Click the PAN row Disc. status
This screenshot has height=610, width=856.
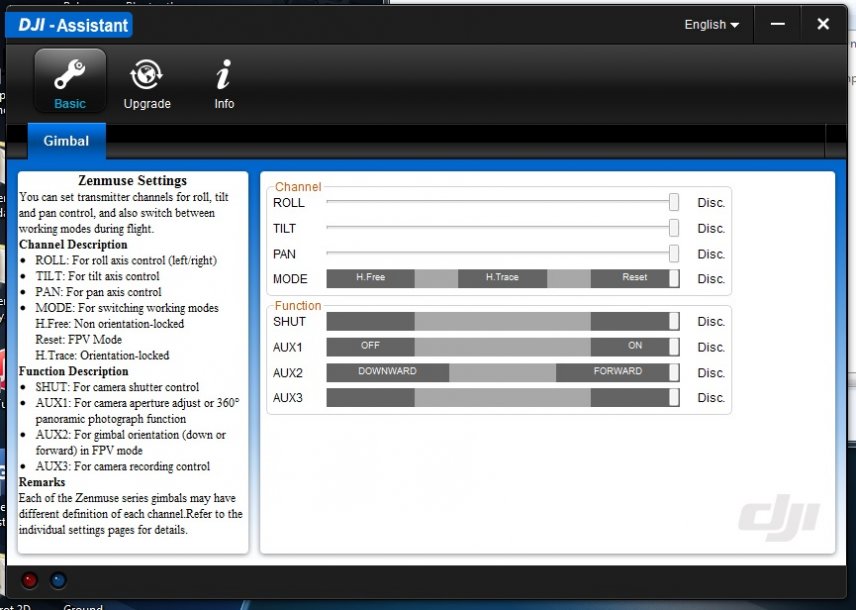(x=711, y=254)
